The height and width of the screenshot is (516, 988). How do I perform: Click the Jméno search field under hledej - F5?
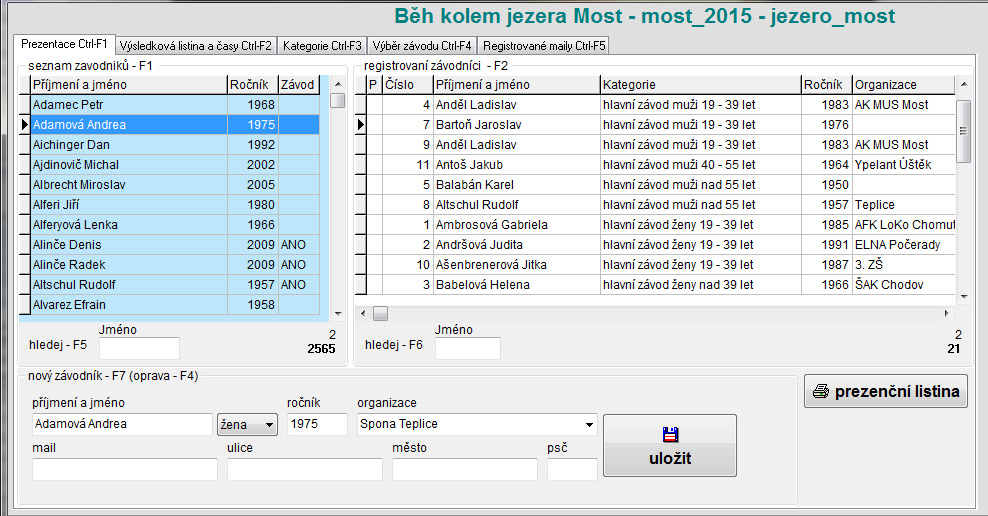click(139, 348)
